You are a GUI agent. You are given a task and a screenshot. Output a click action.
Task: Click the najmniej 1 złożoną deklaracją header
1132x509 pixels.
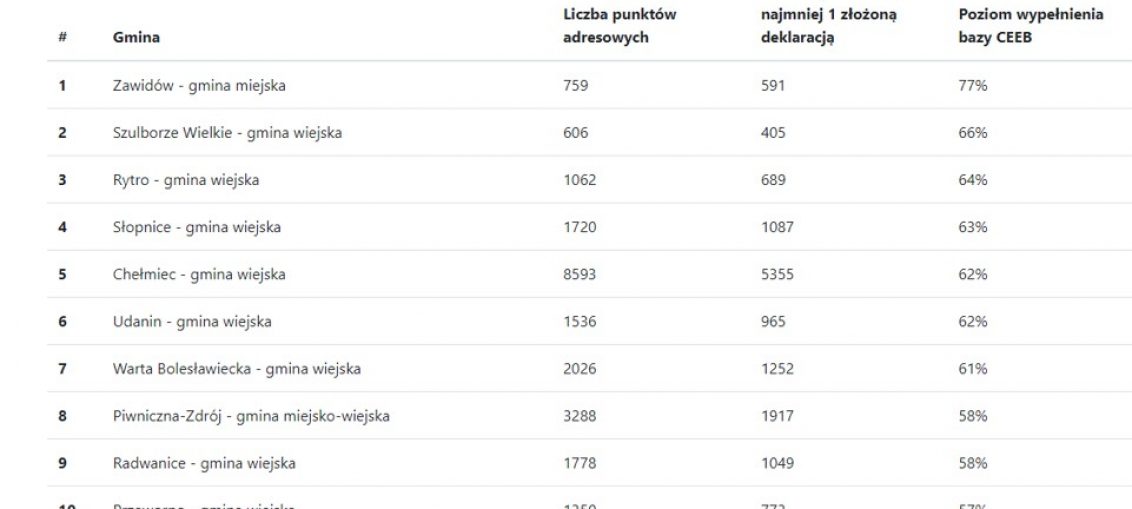coord(828,26)
